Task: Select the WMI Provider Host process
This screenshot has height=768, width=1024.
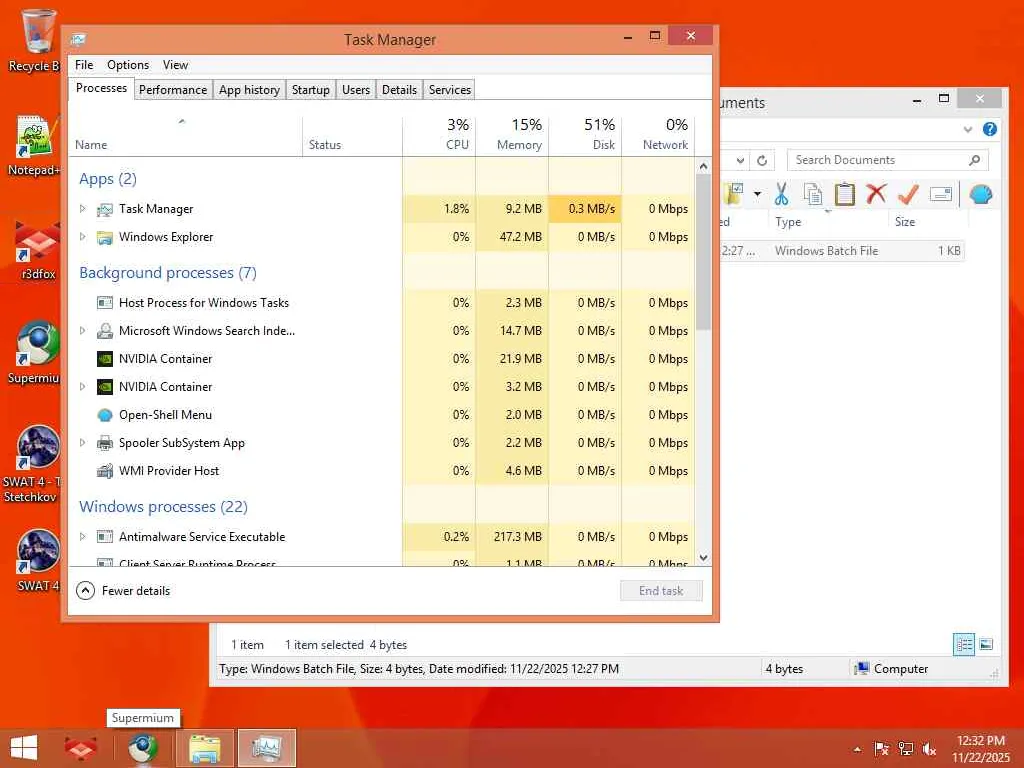Action: (x=382, y=471)
